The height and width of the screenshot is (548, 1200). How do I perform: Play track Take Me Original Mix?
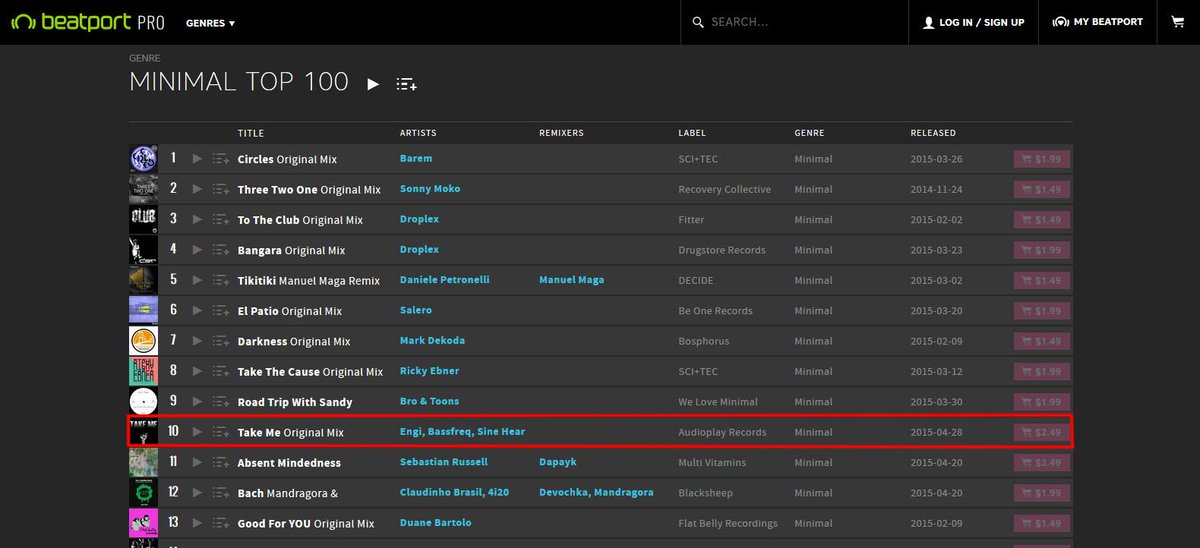point(197,432)
